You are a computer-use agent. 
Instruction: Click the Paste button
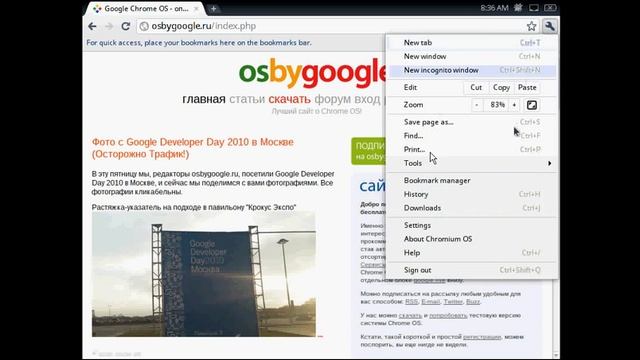[527, 87]
